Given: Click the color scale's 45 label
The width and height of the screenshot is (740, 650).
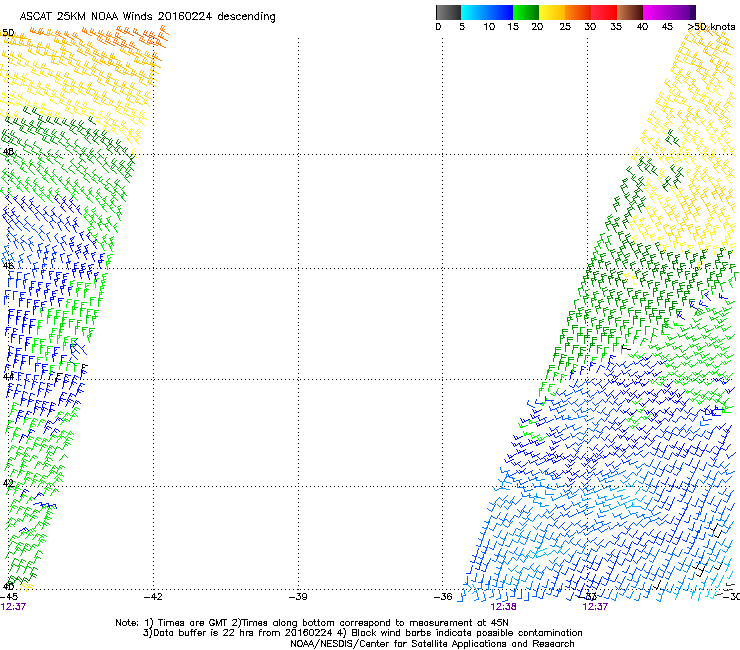Looking at the screenshot, I should tap(667, 27).
